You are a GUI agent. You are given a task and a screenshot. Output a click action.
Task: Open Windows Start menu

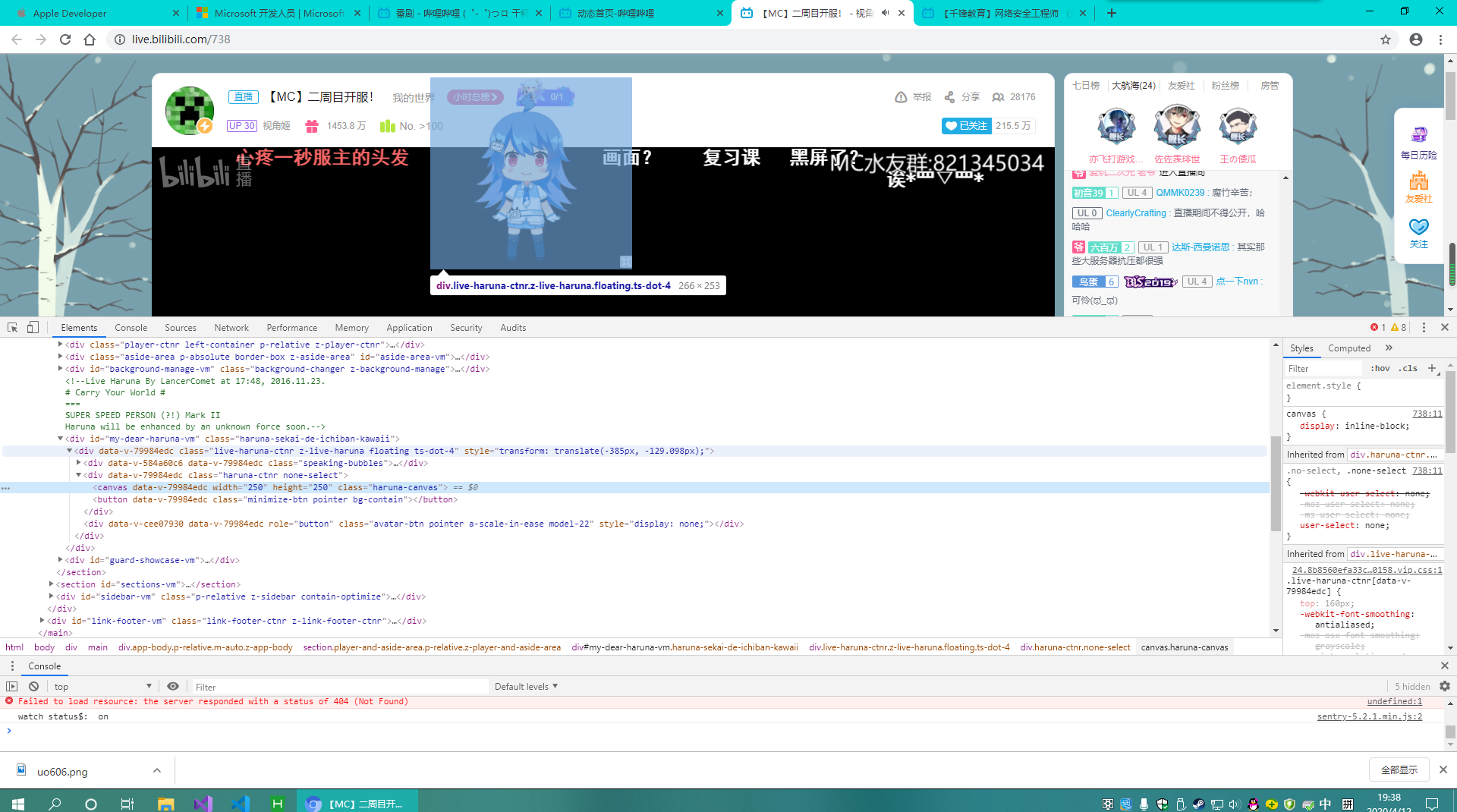pyautogui.click(x=18, y=804)
